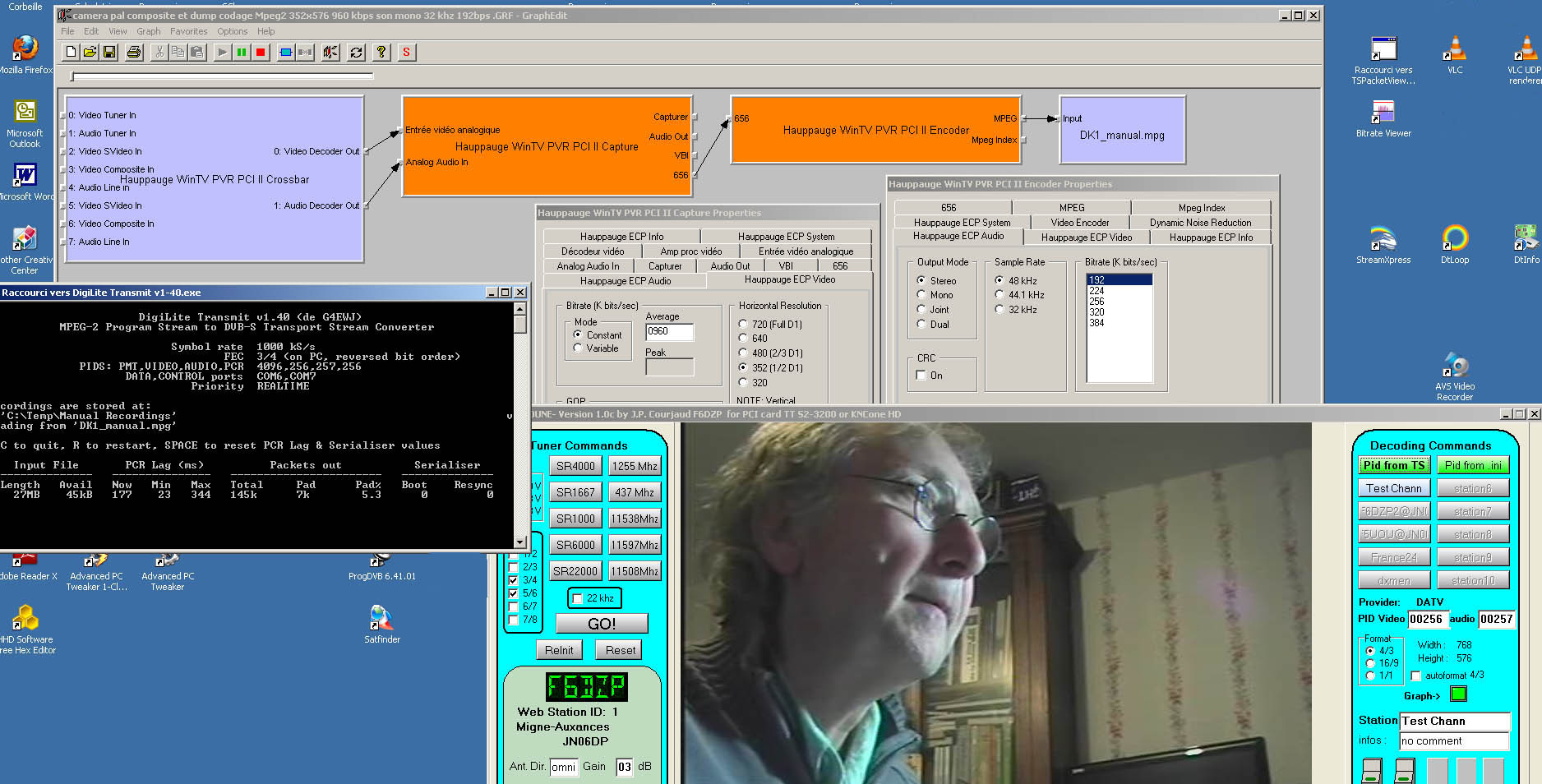Open the Options menu
The height and width of the screenshot is (784, 1542).
click(x=233, y=31)
